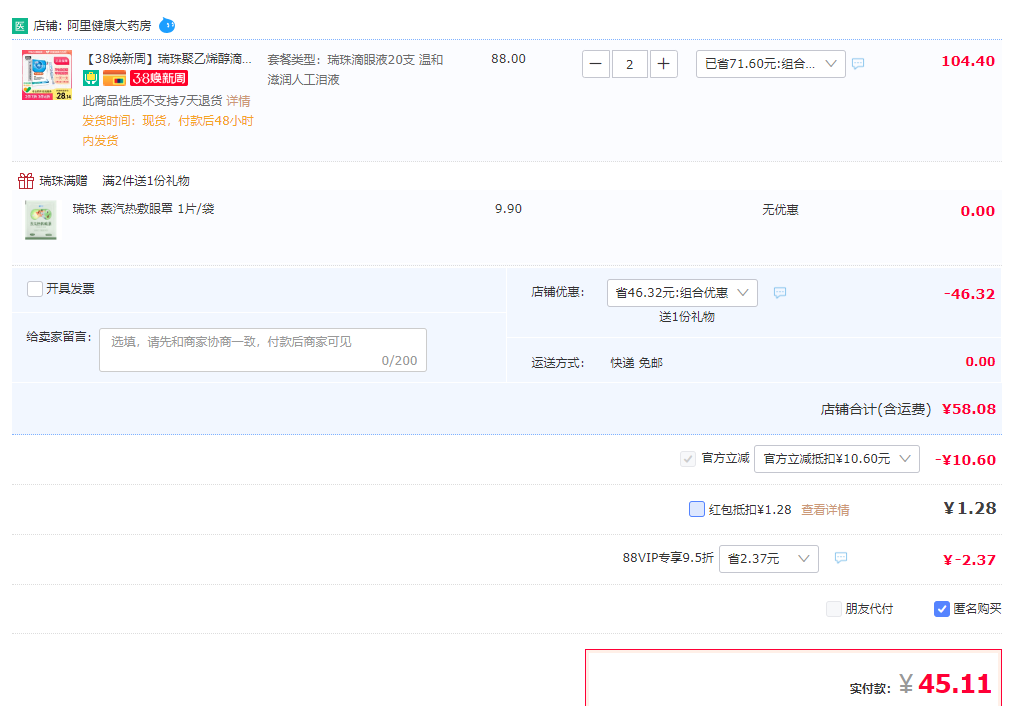1012x706 pixels.
Task: Click the eye drops product thumbnail
Action: (x=47, y=76)
